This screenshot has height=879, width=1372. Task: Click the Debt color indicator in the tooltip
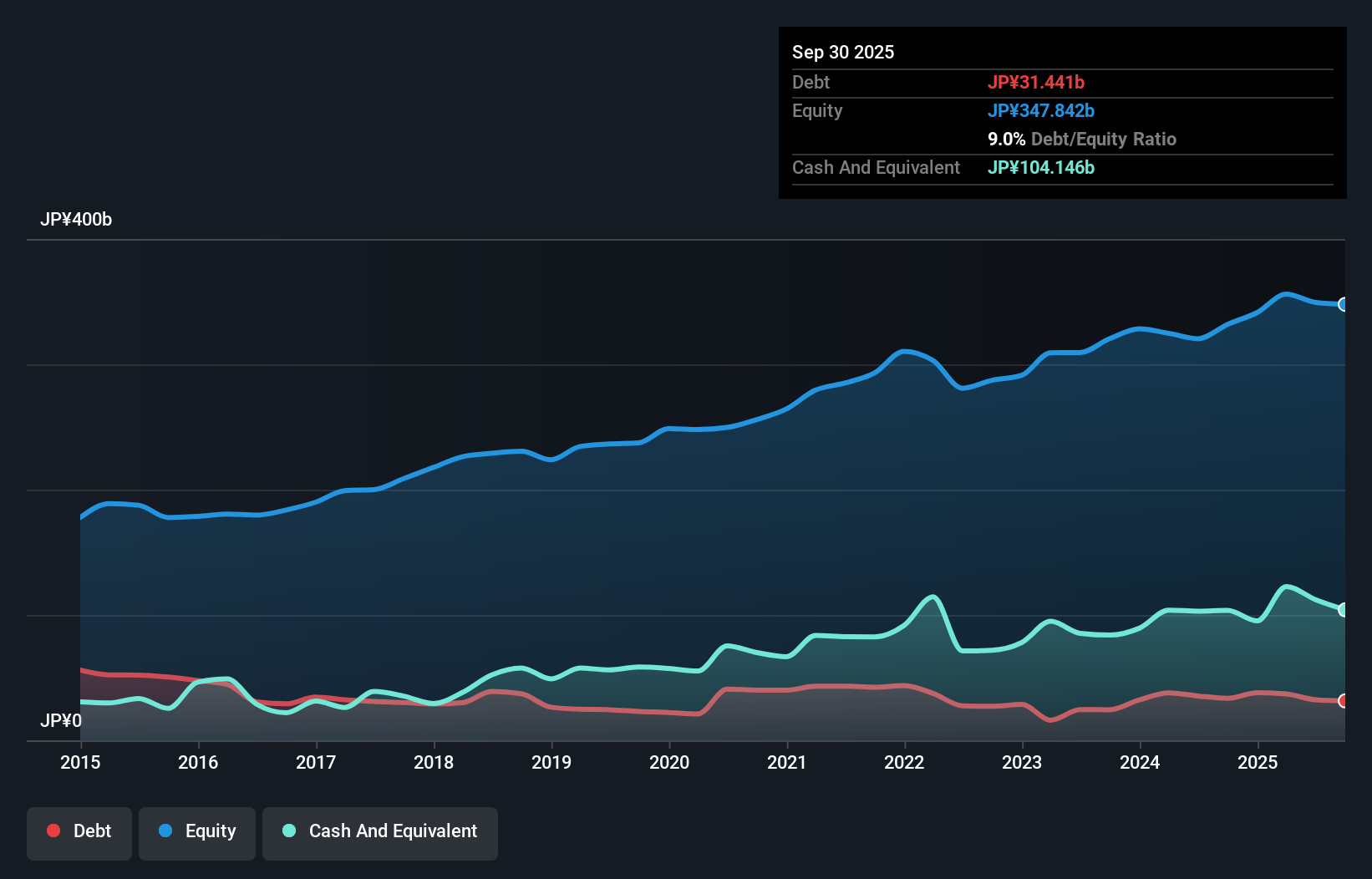(1037, 82)
